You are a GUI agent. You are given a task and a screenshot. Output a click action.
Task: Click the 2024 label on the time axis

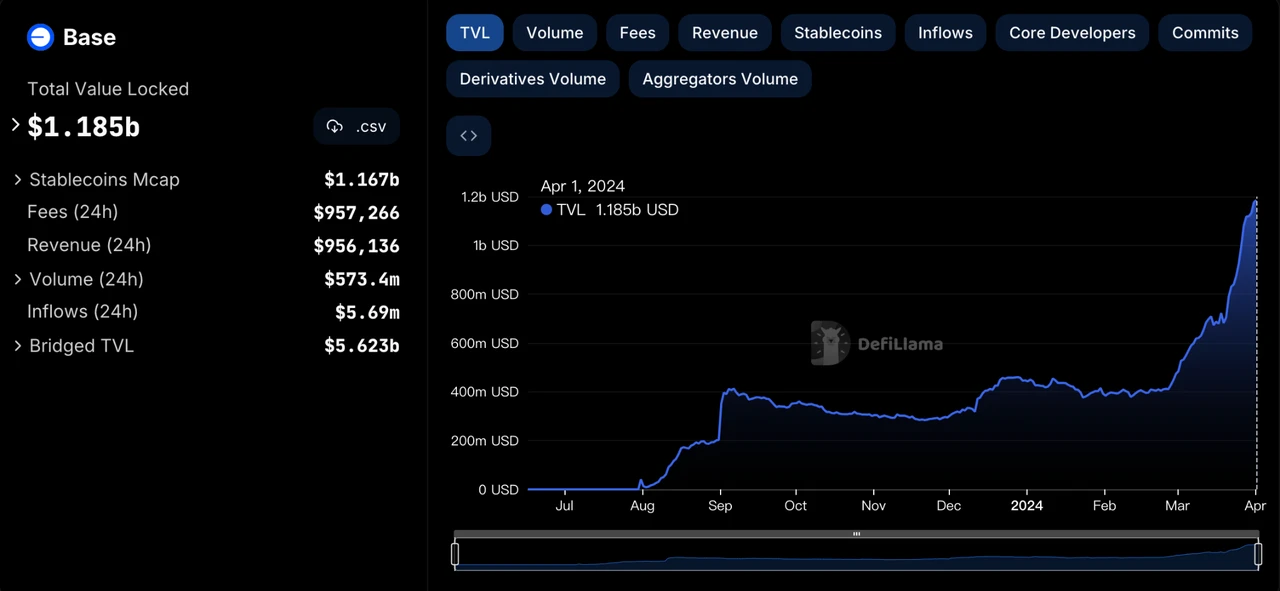tap(1027, 506)
